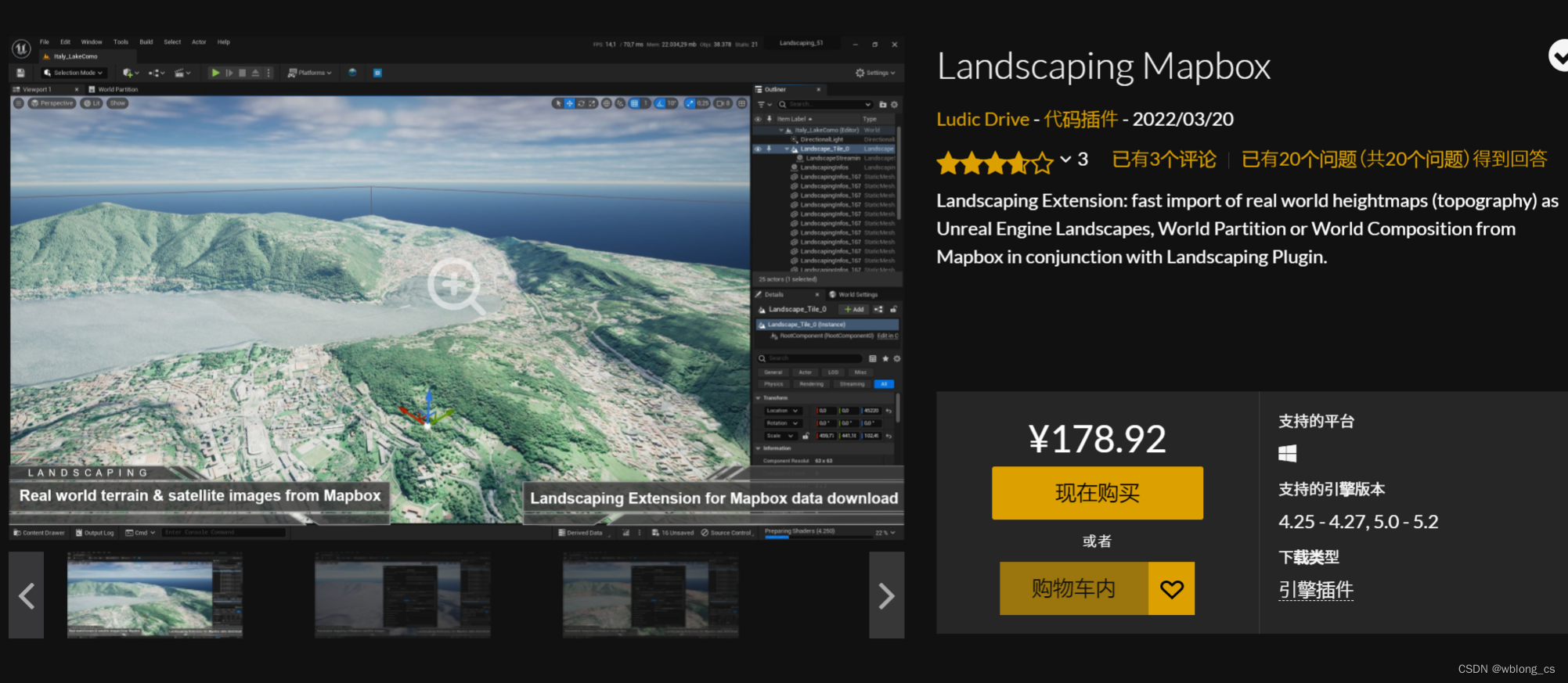Open the 已有20个问题 questions link
1568x683 pixels.
pos(1394,160)
